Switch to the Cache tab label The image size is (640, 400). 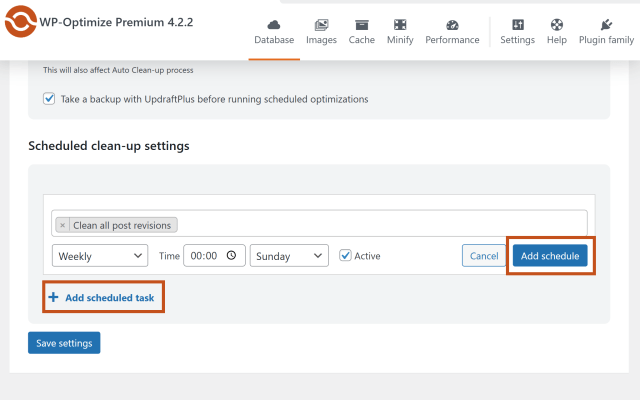[362, 40]
